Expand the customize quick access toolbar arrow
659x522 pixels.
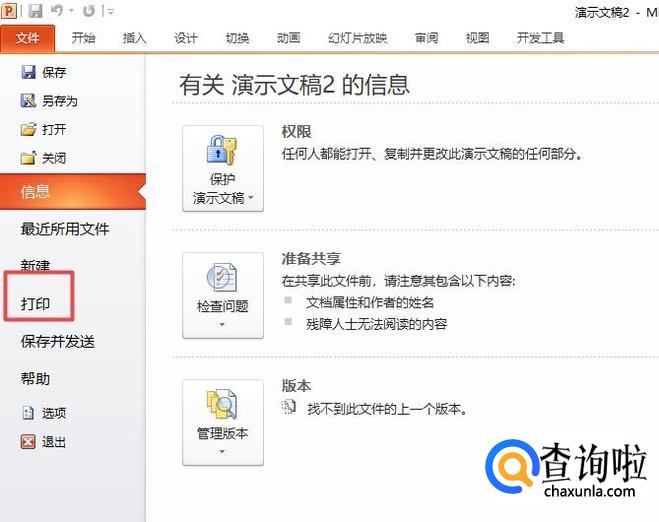tap(109, 12)
